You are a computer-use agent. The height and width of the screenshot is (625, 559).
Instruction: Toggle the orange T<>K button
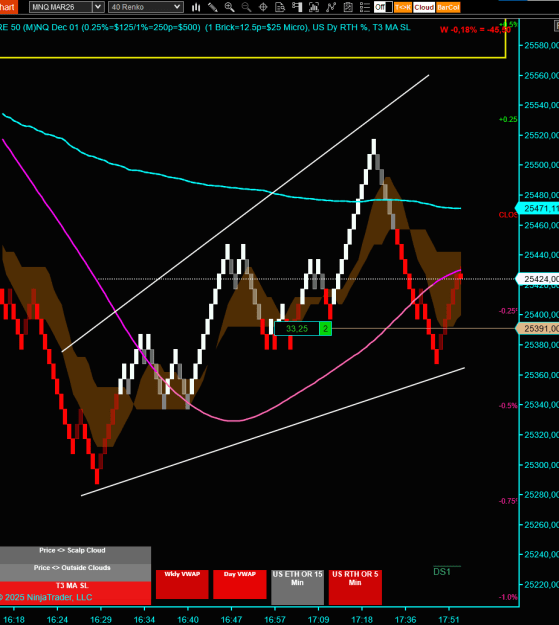click(x=403, y=7)
